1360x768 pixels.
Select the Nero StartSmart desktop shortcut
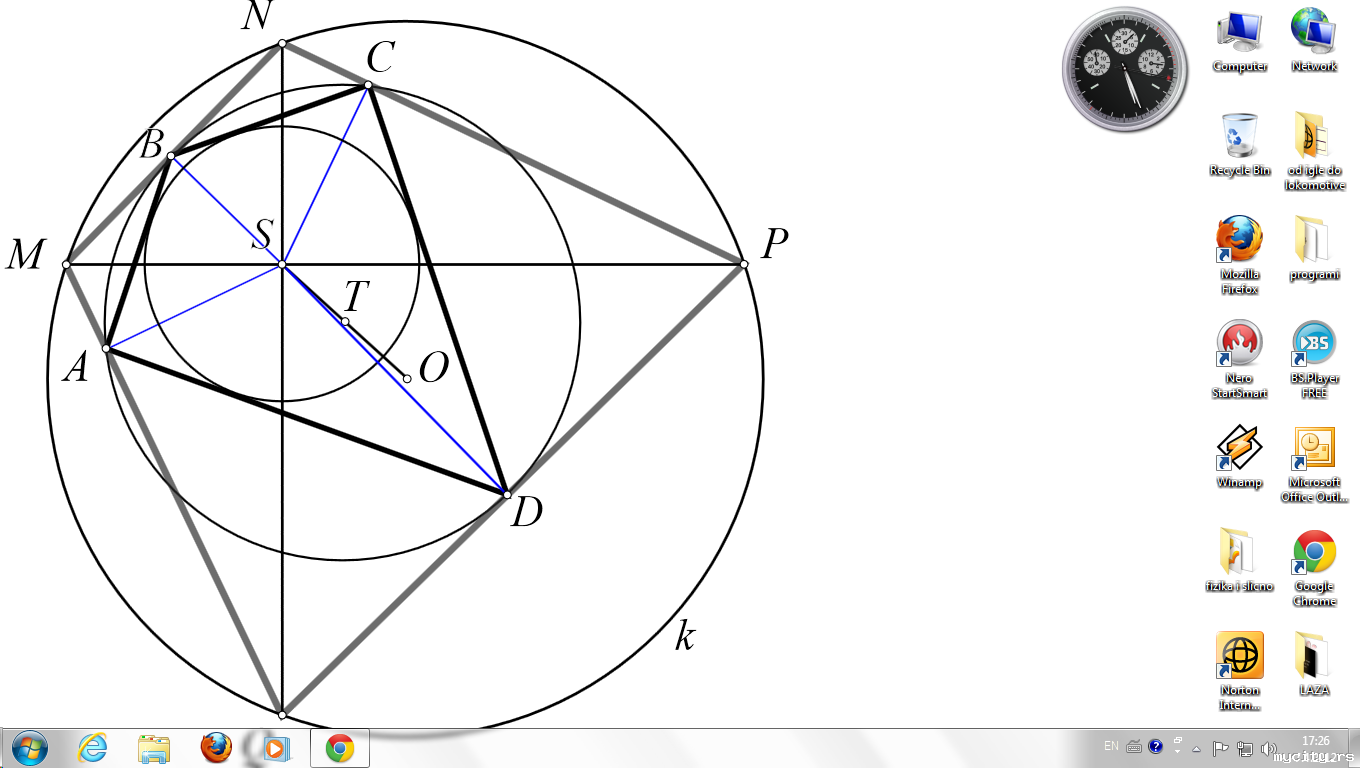[x=1240, y=359]
